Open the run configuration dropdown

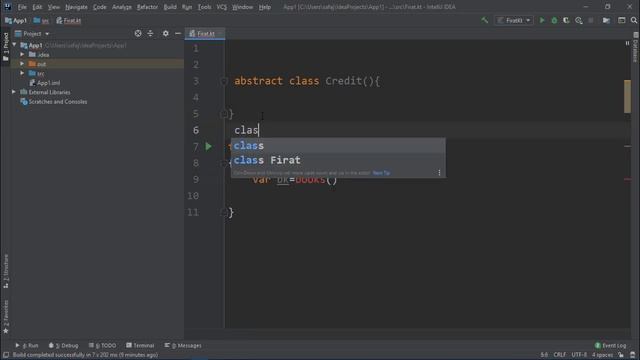pyautogui.click(x=514, y=20)
